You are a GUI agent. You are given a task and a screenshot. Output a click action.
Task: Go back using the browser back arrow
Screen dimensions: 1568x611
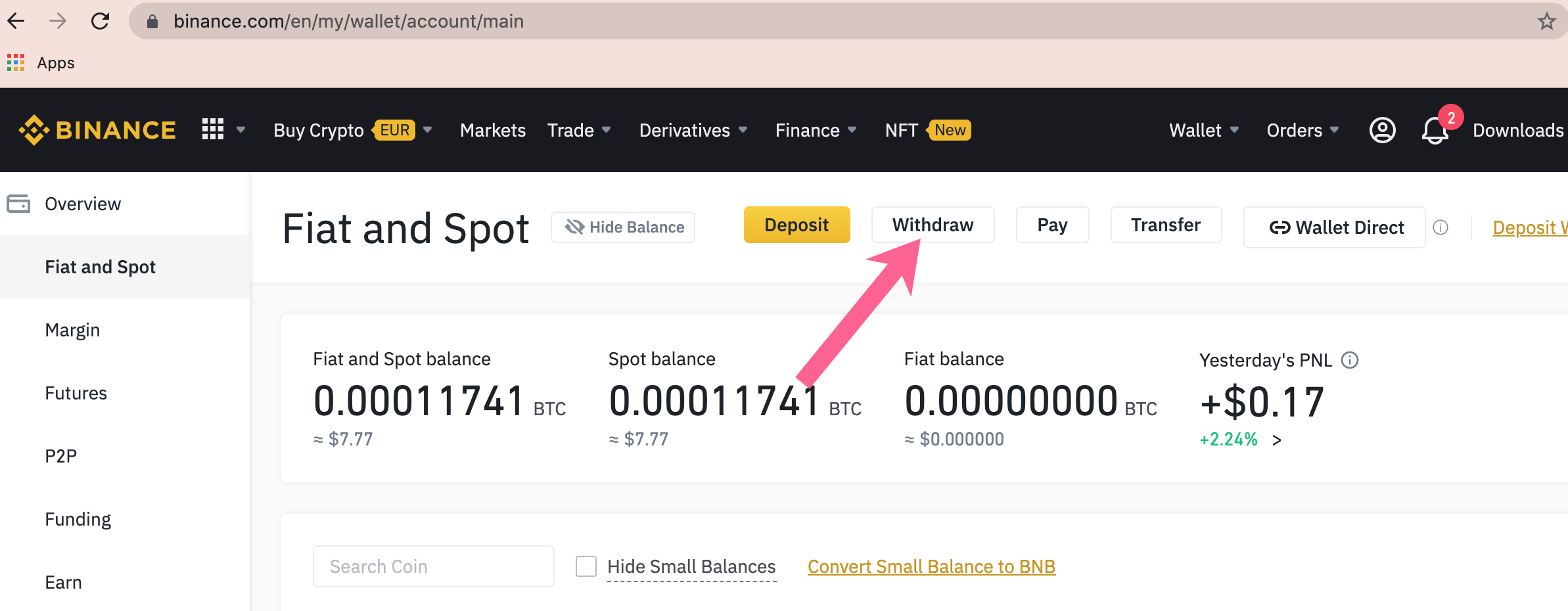point(16,21)
